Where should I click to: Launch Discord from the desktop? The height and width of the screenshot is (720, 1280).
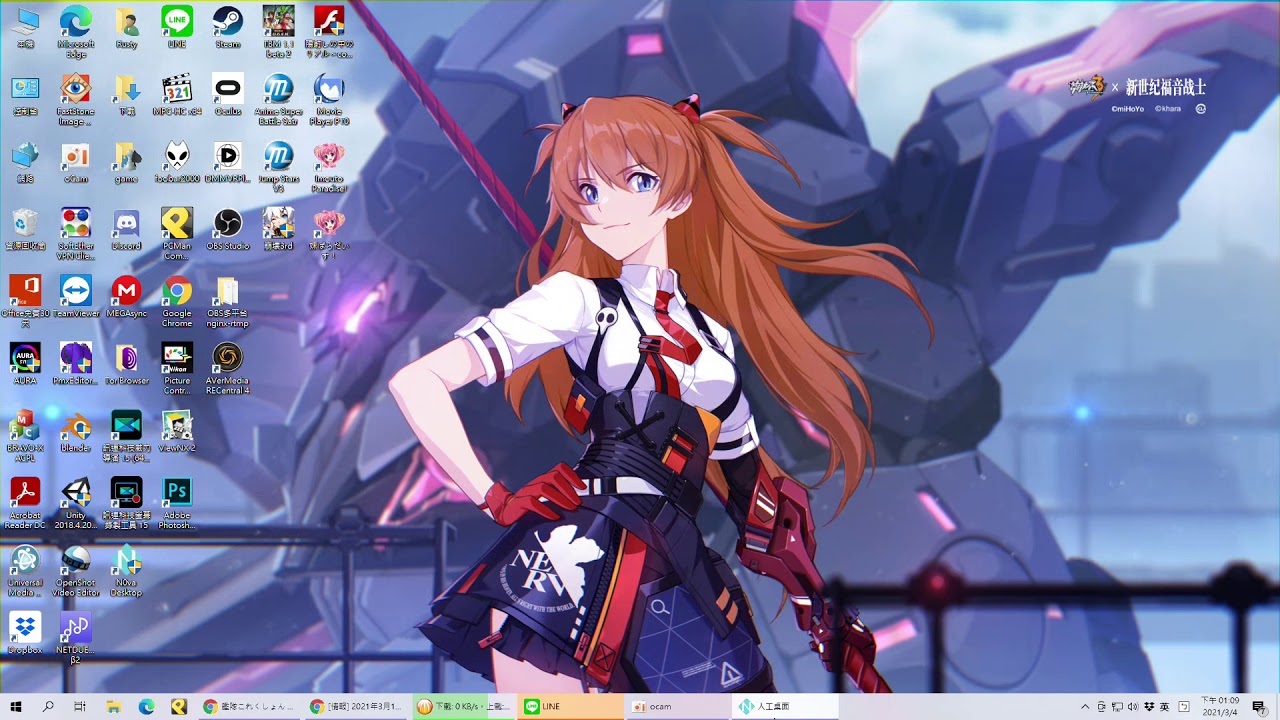coord(126,230)
